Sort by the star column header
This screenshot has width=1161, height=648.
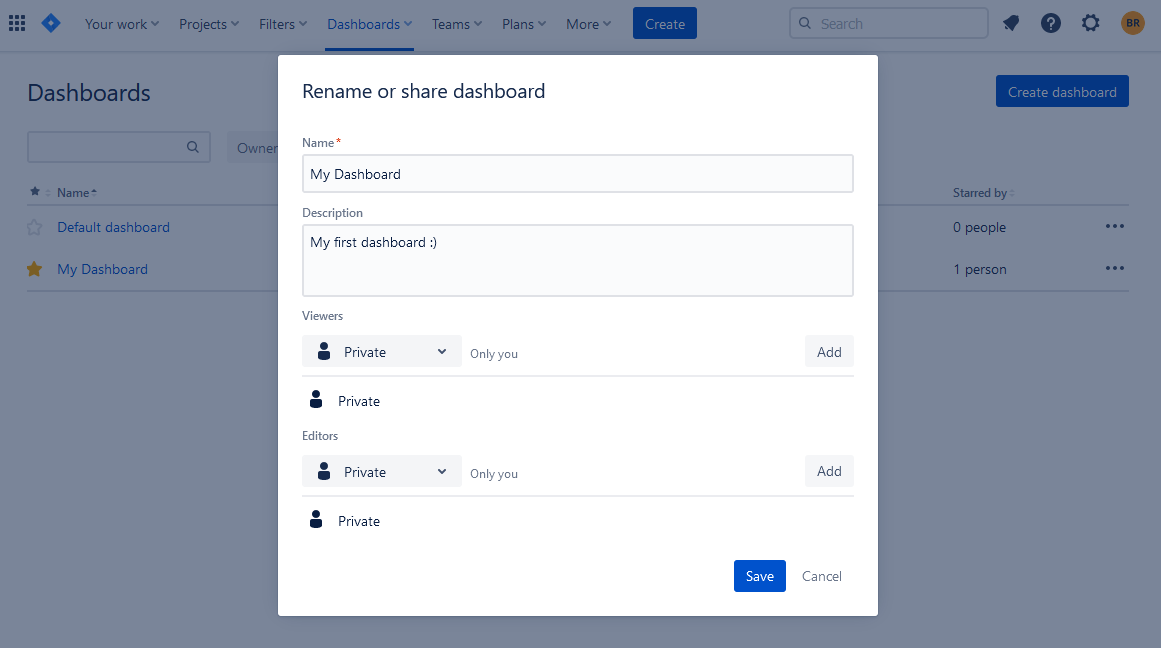(x=39, y=192)
